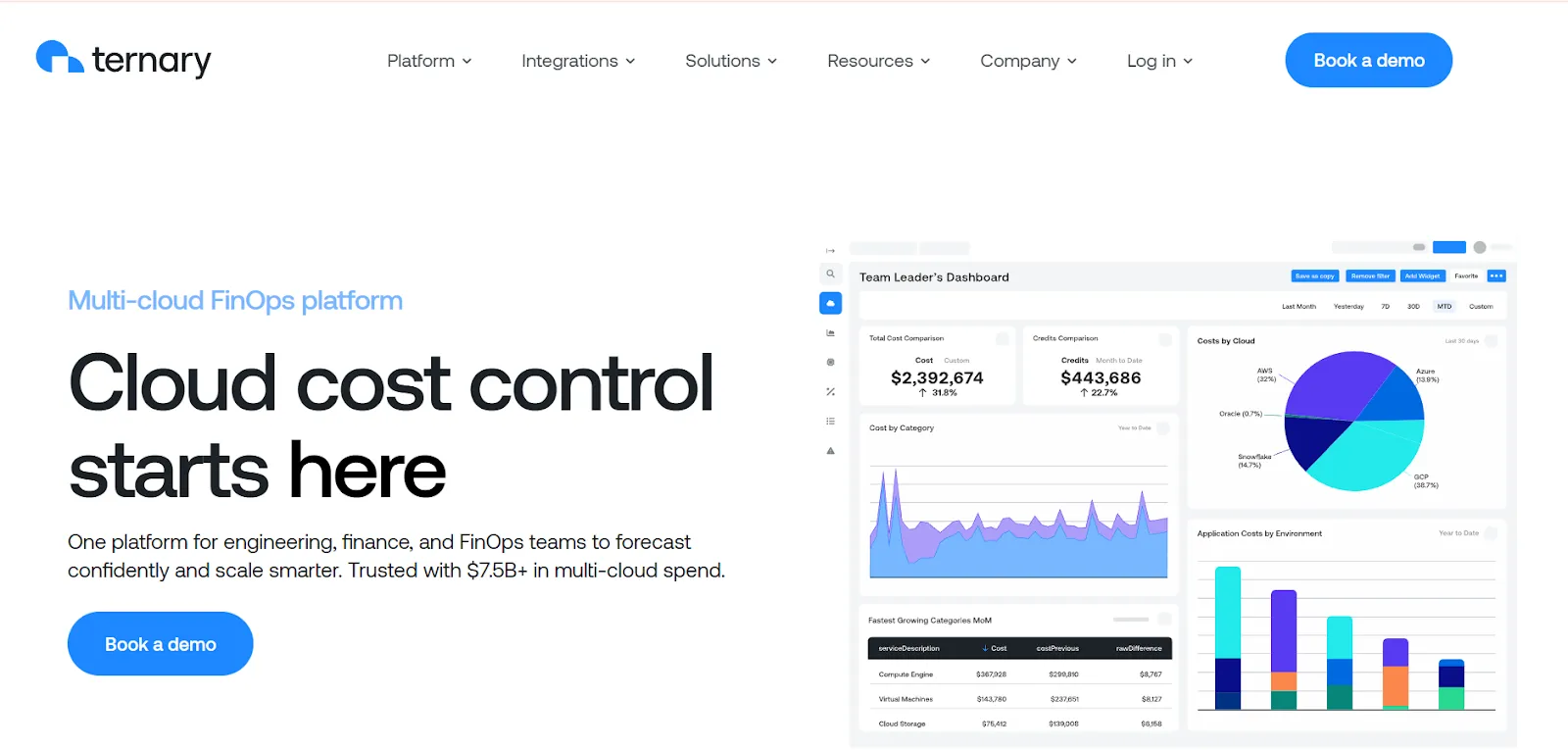Click the blue button at dashboard top bar
The image size is (1568, 750).
point(1449,247)
